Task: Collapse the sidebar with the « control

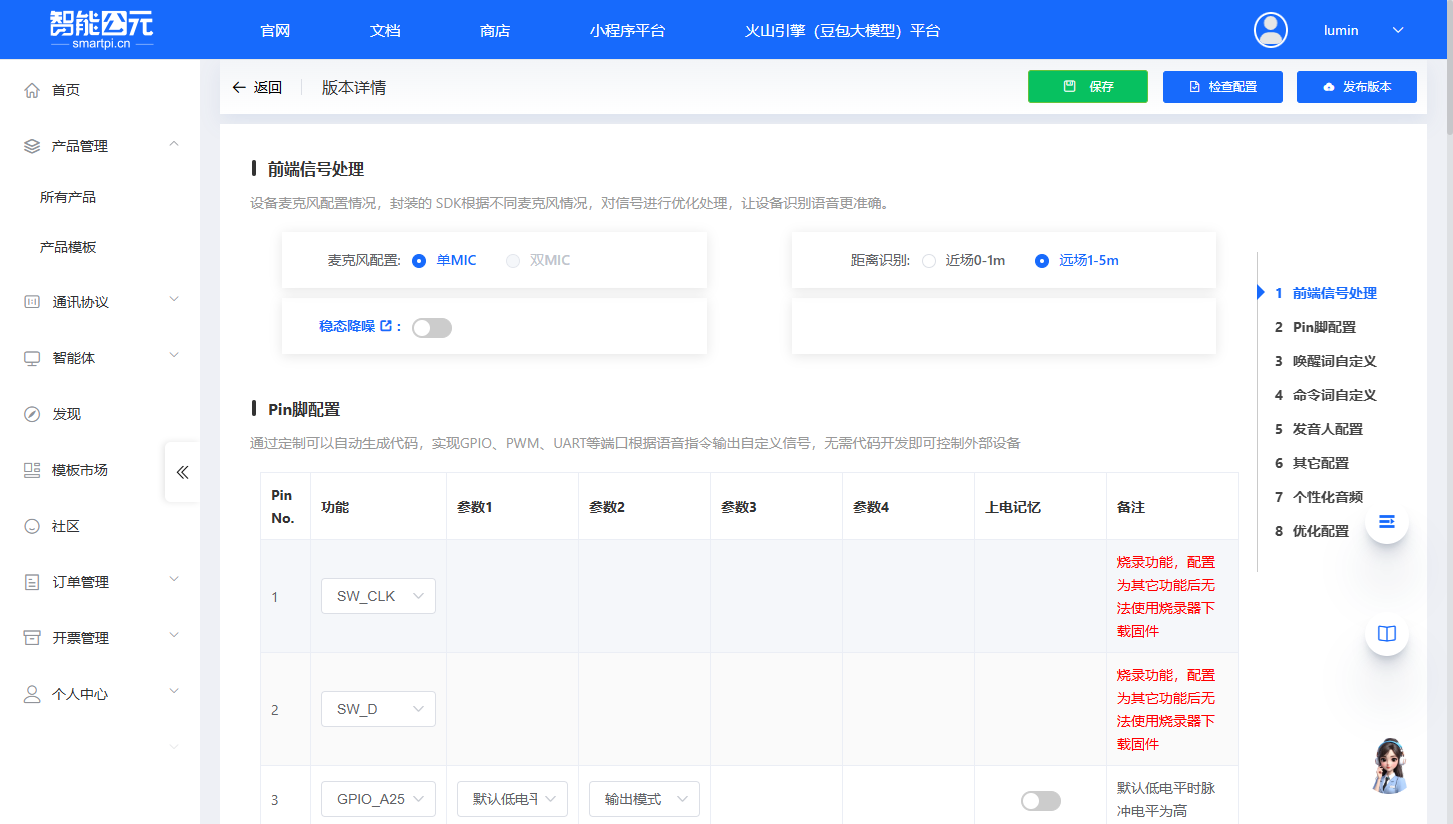Action: click(x=181, y=472)
